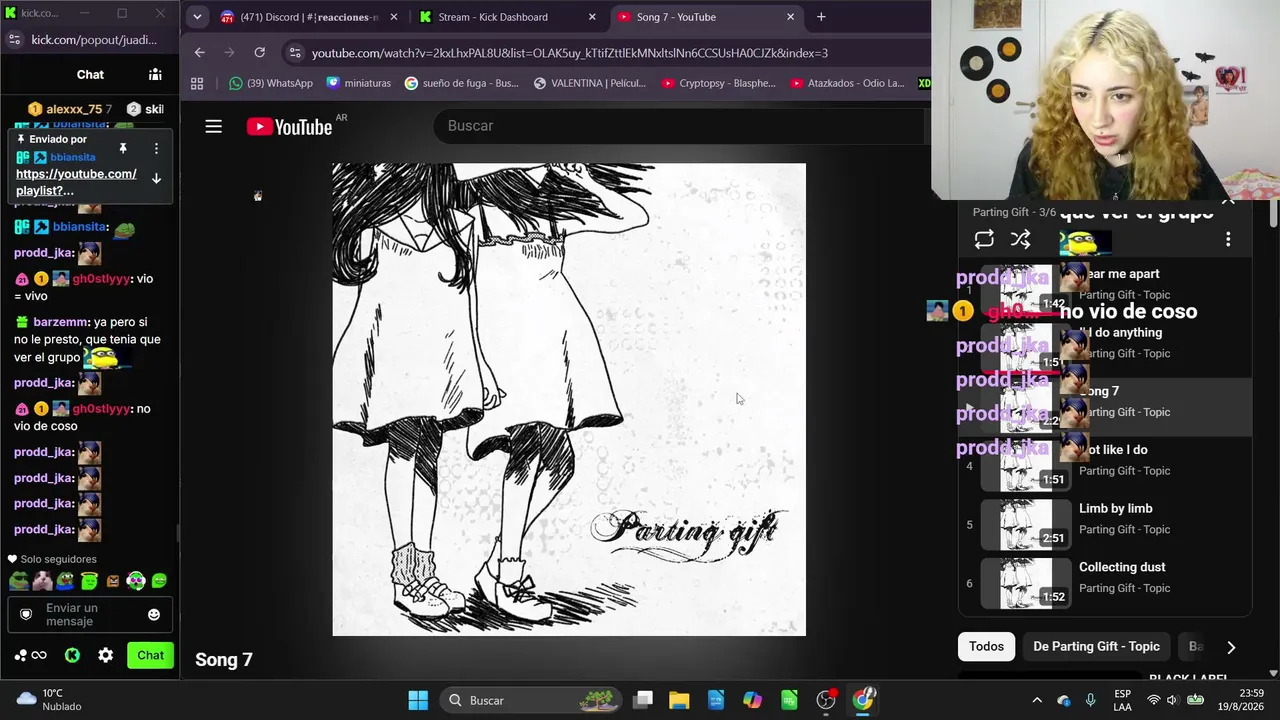Viewport: 1280px width, 720px height.
Task: Open Google Chrome from the taskbar
Action: (x=863, y=700)
